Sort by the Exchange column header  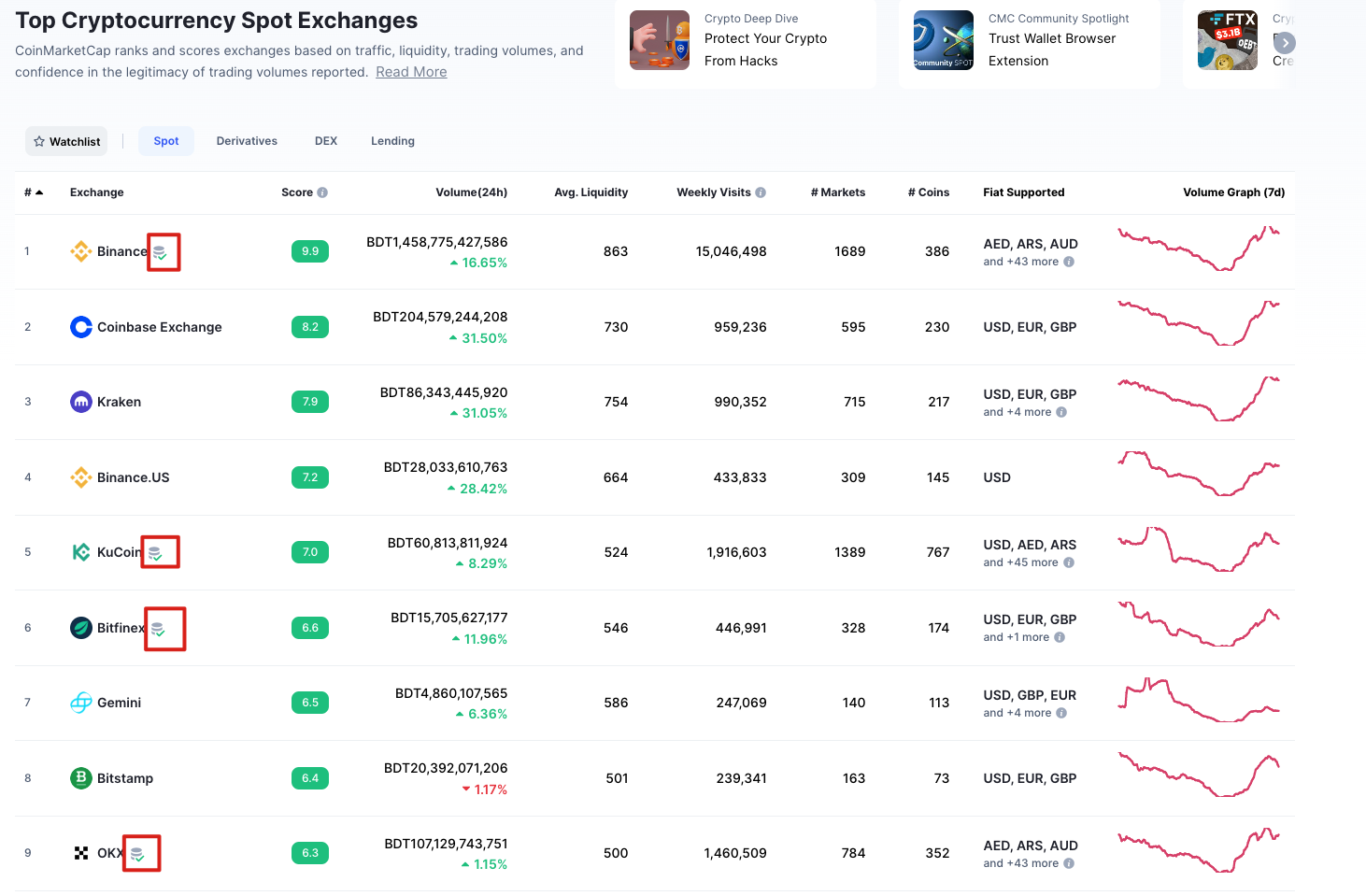[x=97, y=192]
